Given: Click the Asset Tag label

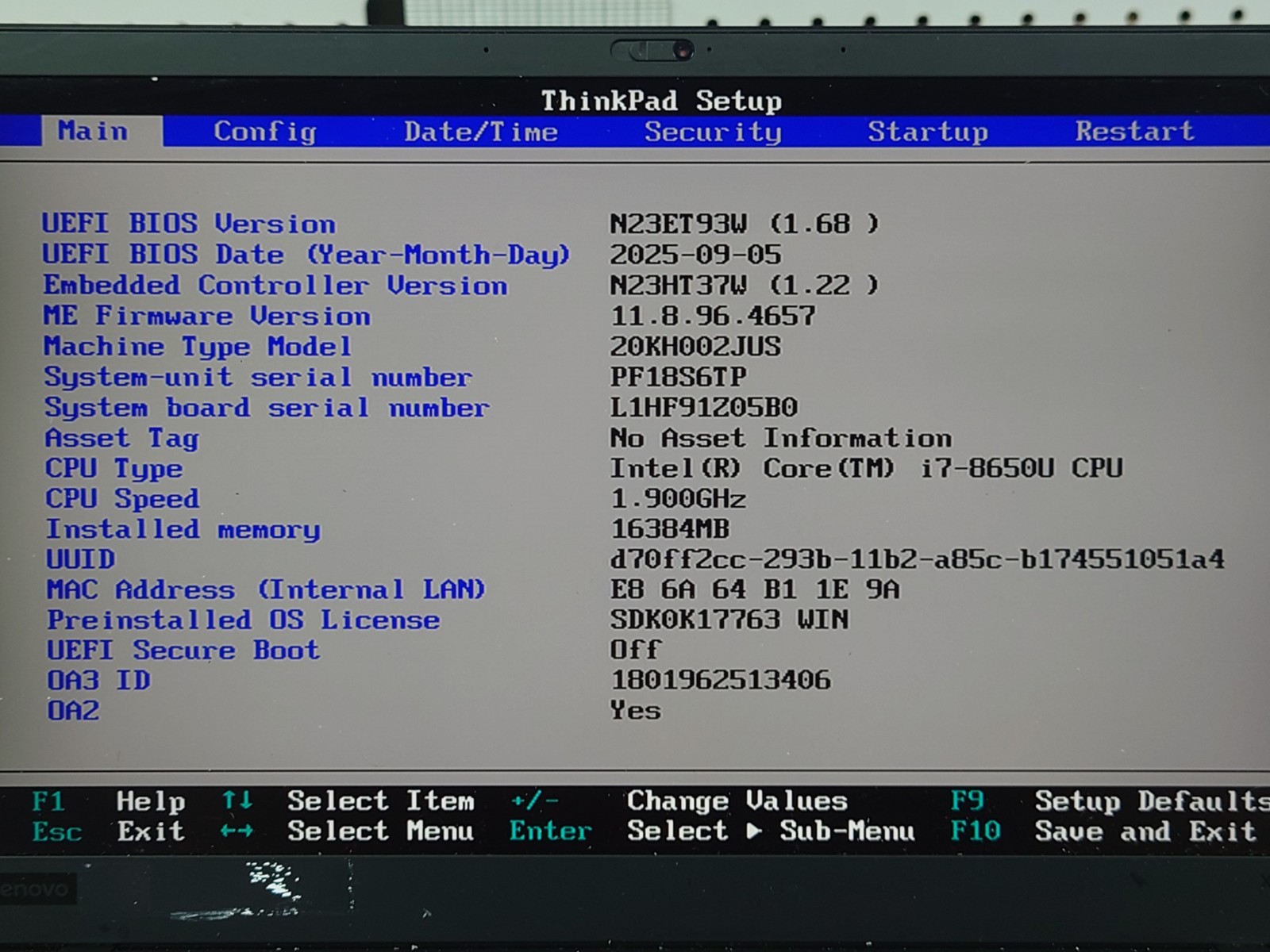Looking at the screenshot, I should click(121, 438).
